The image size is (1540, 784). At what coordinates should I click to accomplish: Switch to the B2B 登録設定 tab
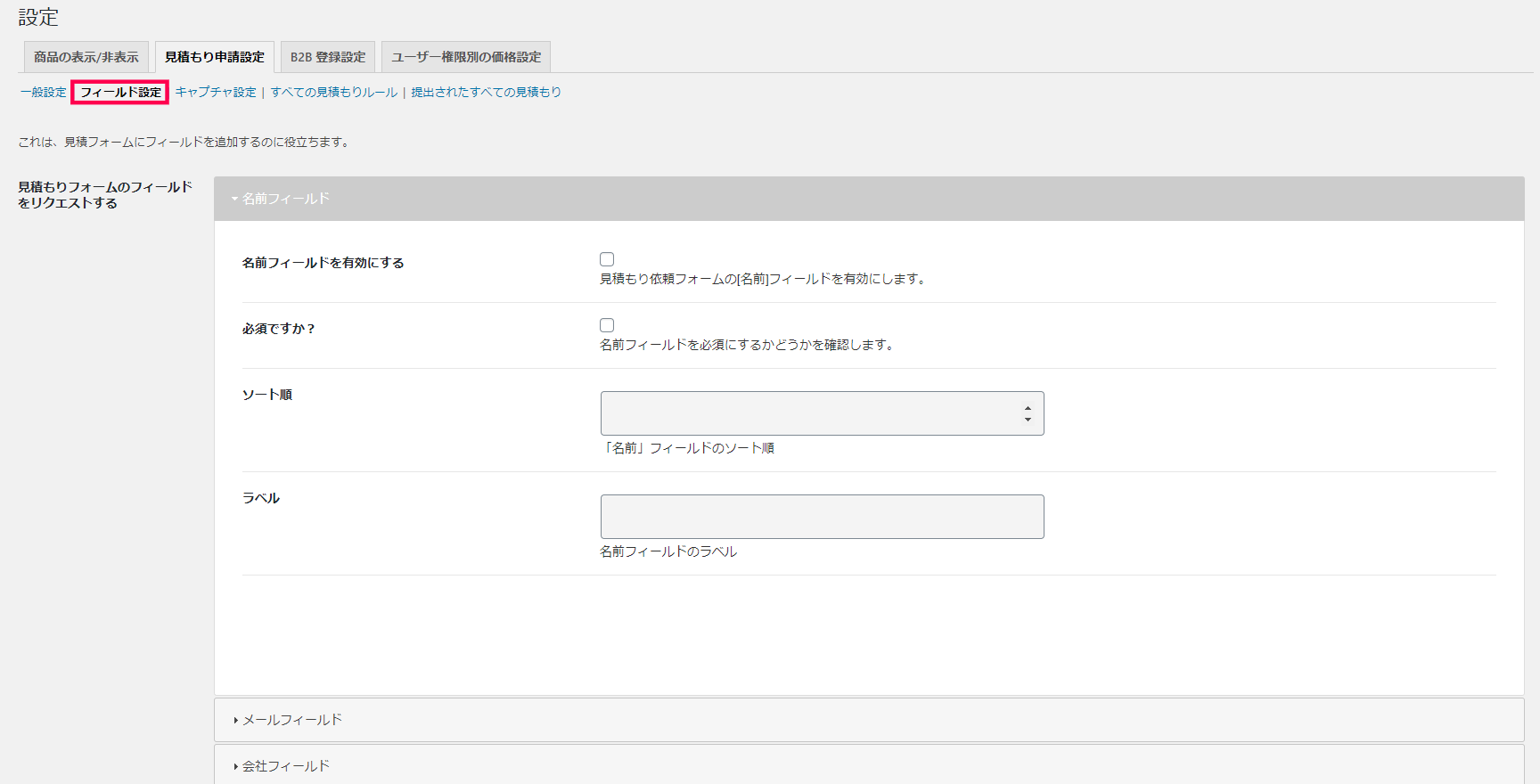point(328,57)
